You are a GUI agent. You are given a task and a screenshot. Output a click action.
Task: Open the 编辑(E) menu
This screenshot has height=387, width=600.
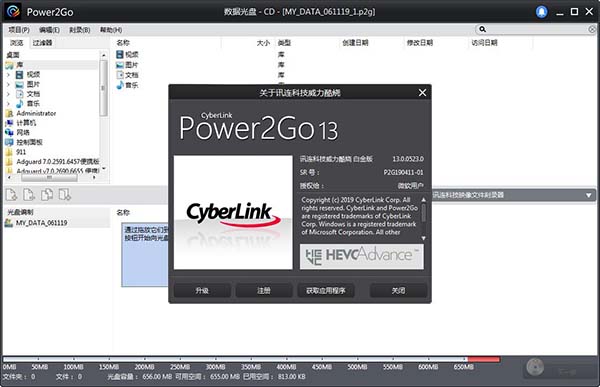click(49, 29)
